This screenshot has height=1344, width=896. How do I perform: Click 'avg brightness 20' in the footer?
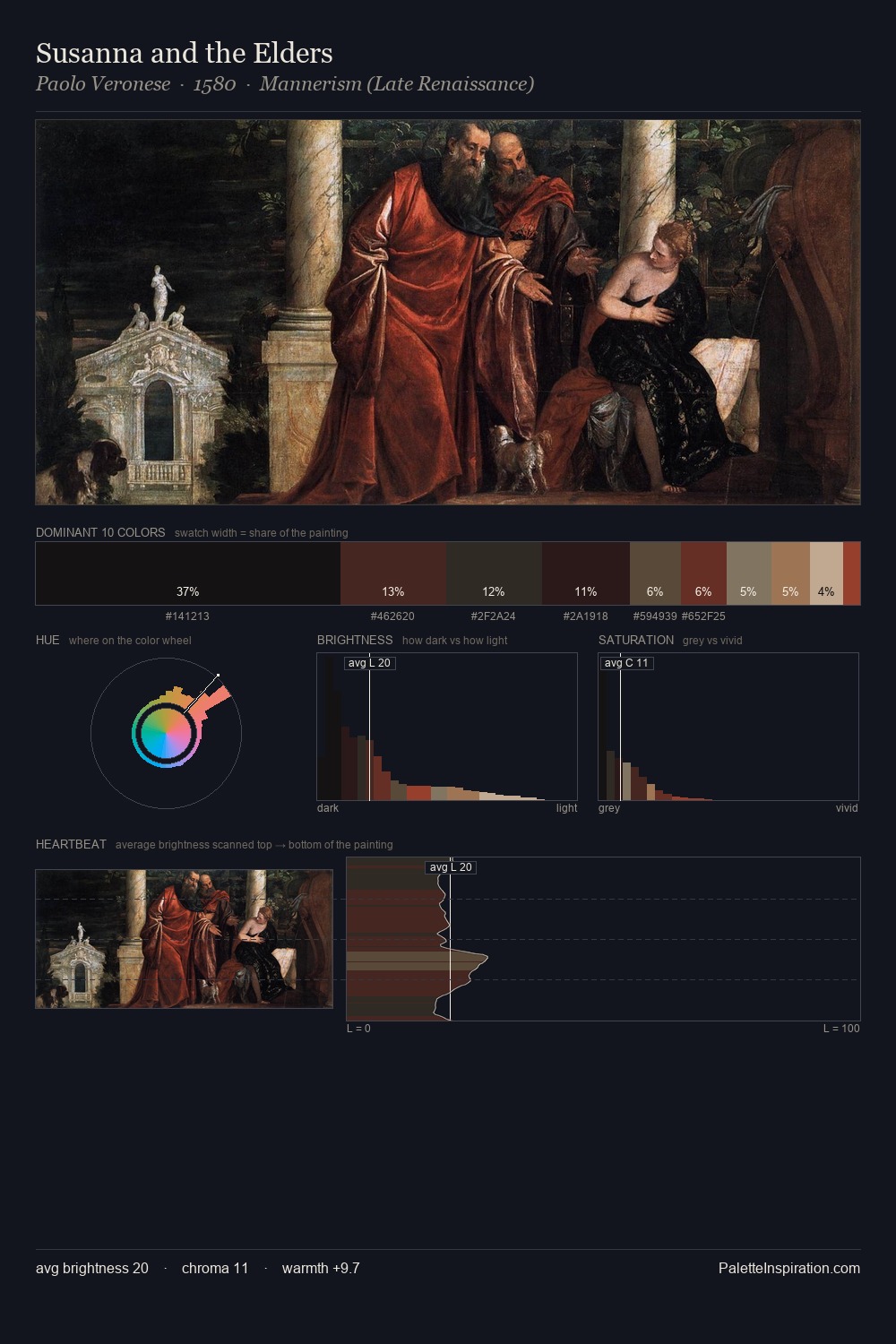92,1268
